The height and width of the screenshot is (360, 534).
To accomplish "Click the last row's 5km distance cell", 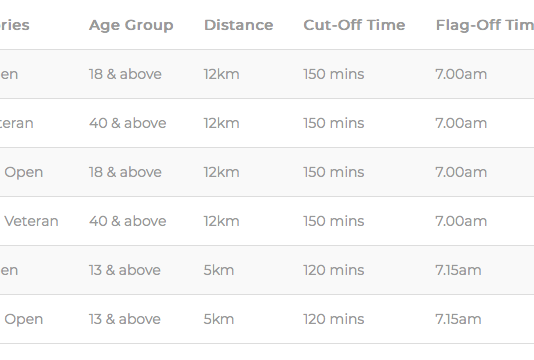I will (x=219, y=319).
